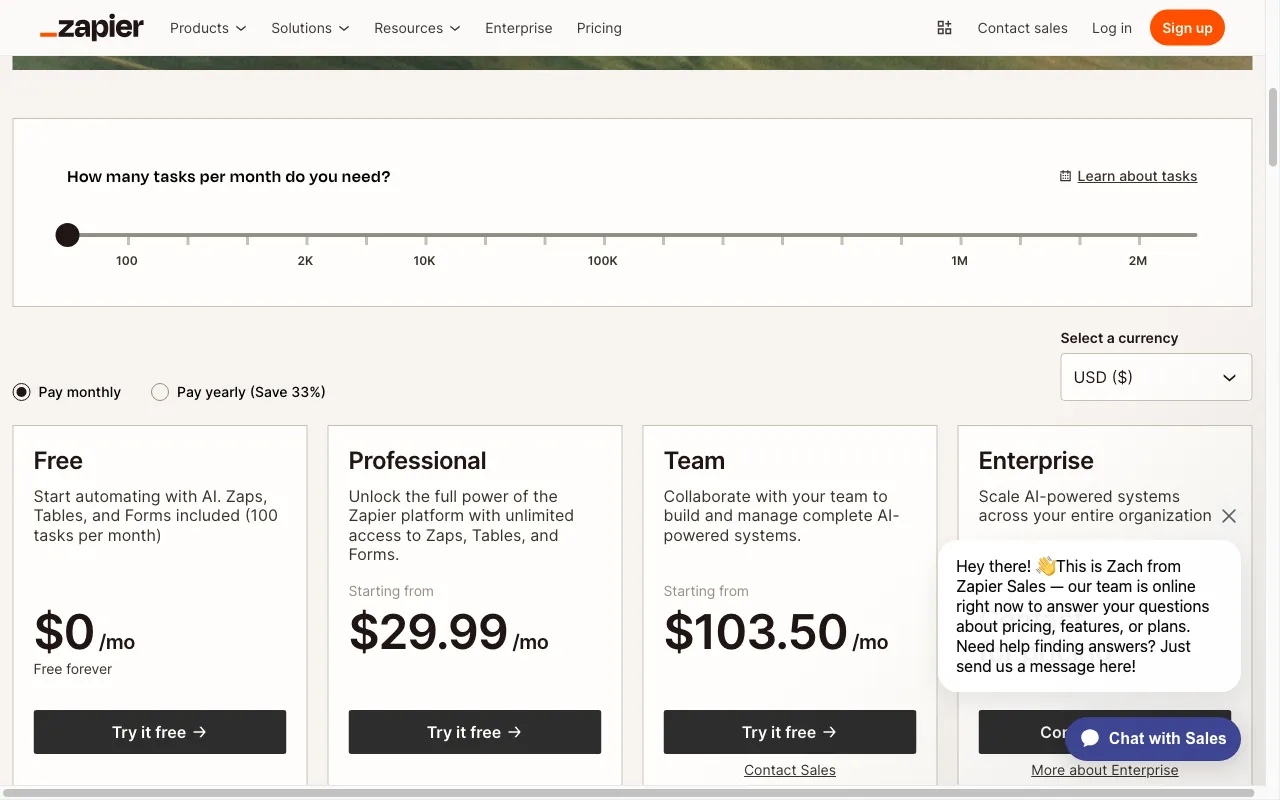The image size is (1280, 800).
Task: Open More about Enterprise link
Action: point(1105,770)
